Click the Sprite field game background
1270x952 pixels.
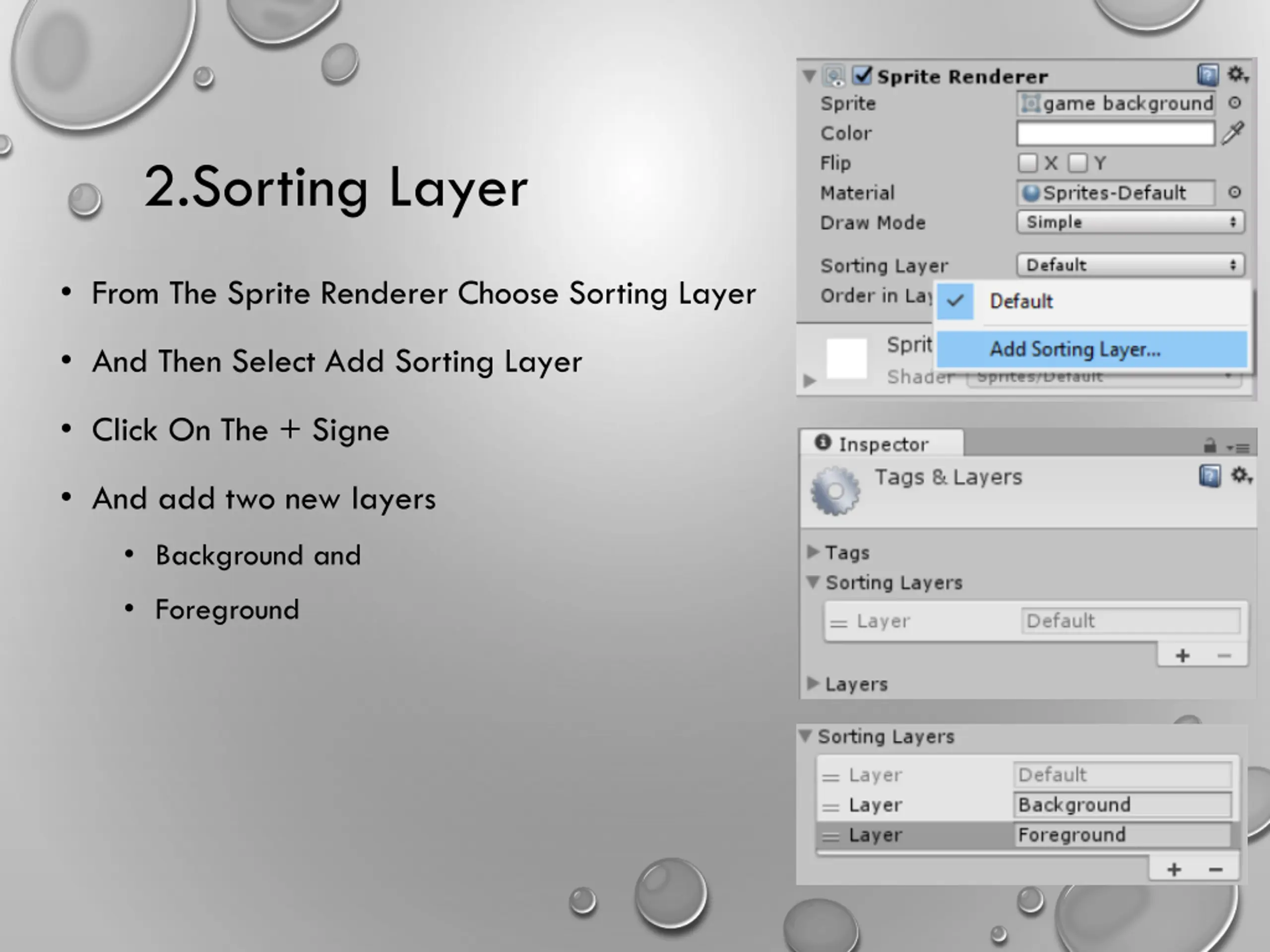(1116, 103)
